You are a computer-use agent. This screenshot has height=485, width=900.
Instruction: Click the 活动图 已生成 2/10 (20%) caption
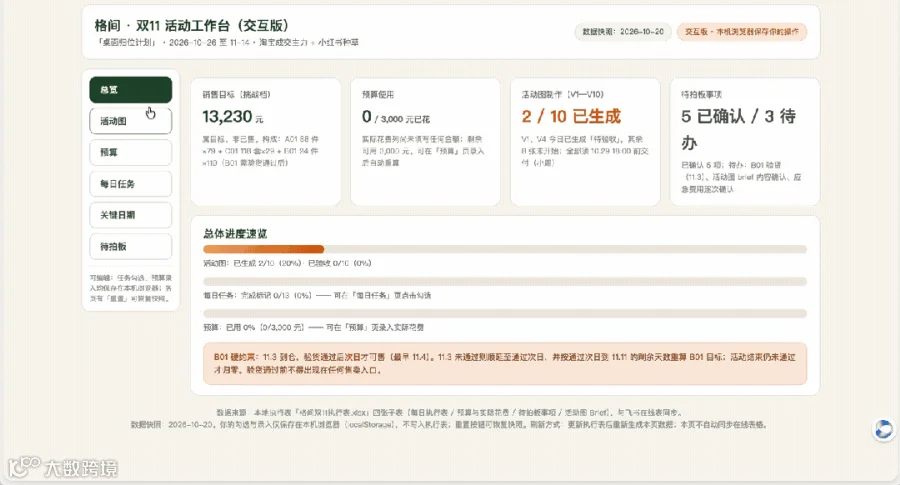pyautogui.click(x=287, y=263)
